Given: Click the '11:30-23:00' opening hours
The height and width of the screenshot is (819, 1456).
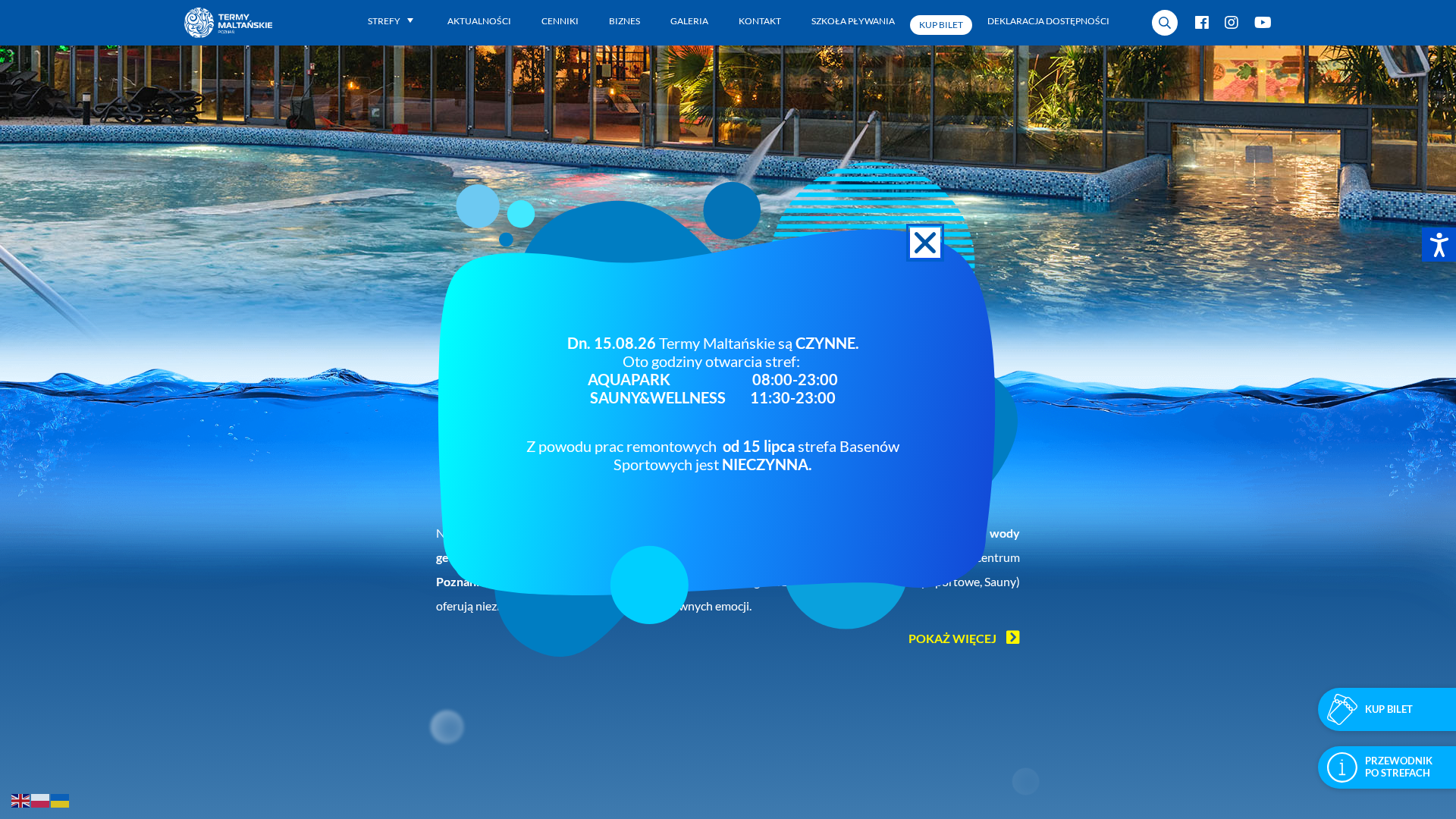Looking at the screenshot, I should (792, 397).
